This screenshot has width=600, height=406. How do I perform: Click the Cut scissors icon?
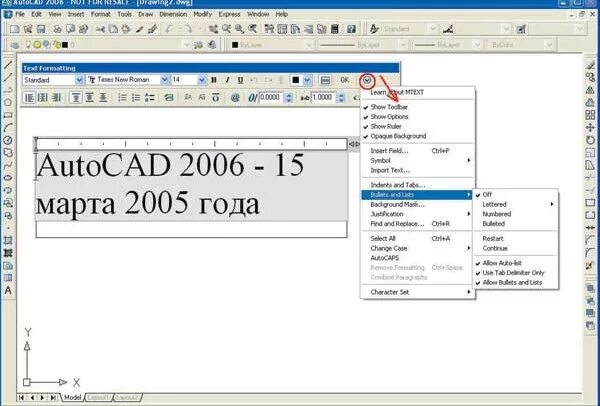[101, 29]
